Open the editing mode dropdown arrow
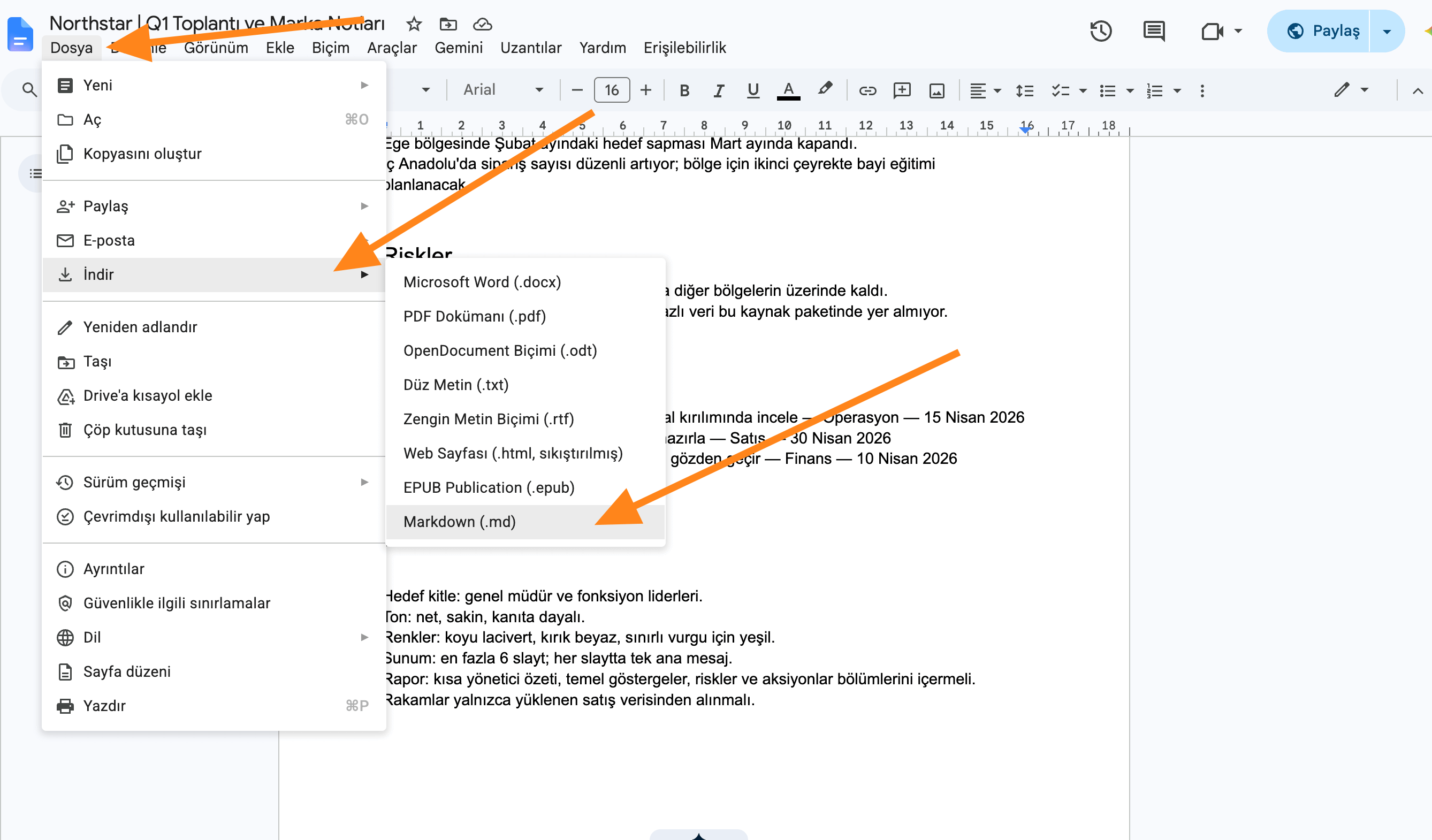 1365,90
